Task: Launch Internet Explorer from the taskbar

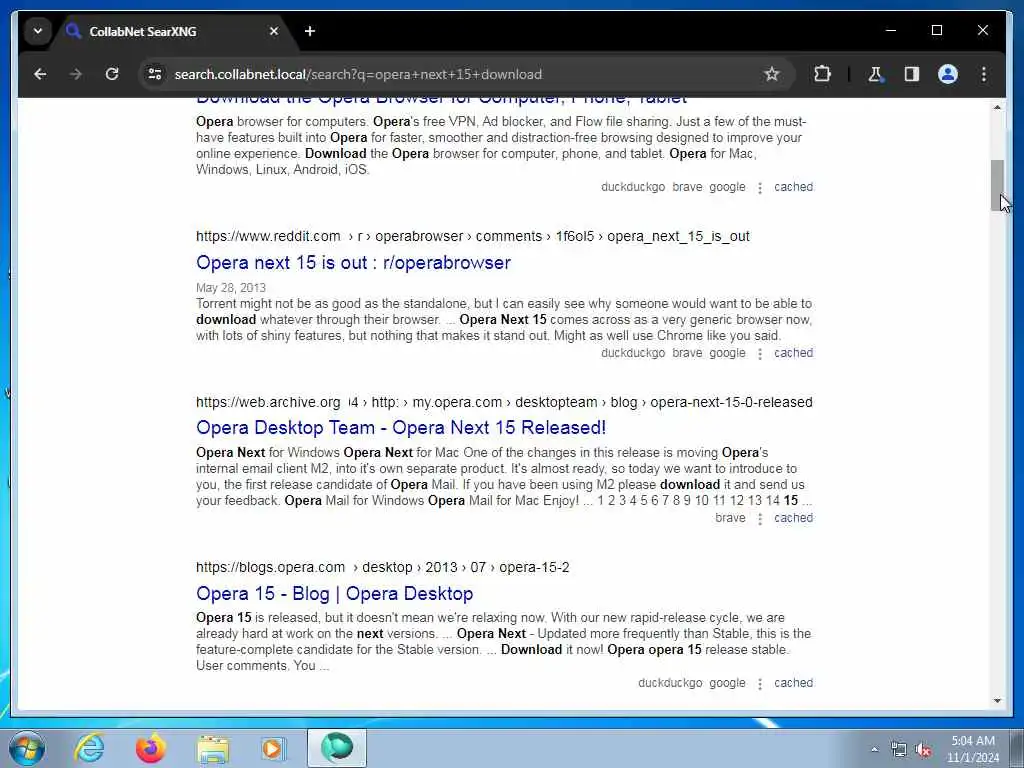Action: tap(89, 748)
